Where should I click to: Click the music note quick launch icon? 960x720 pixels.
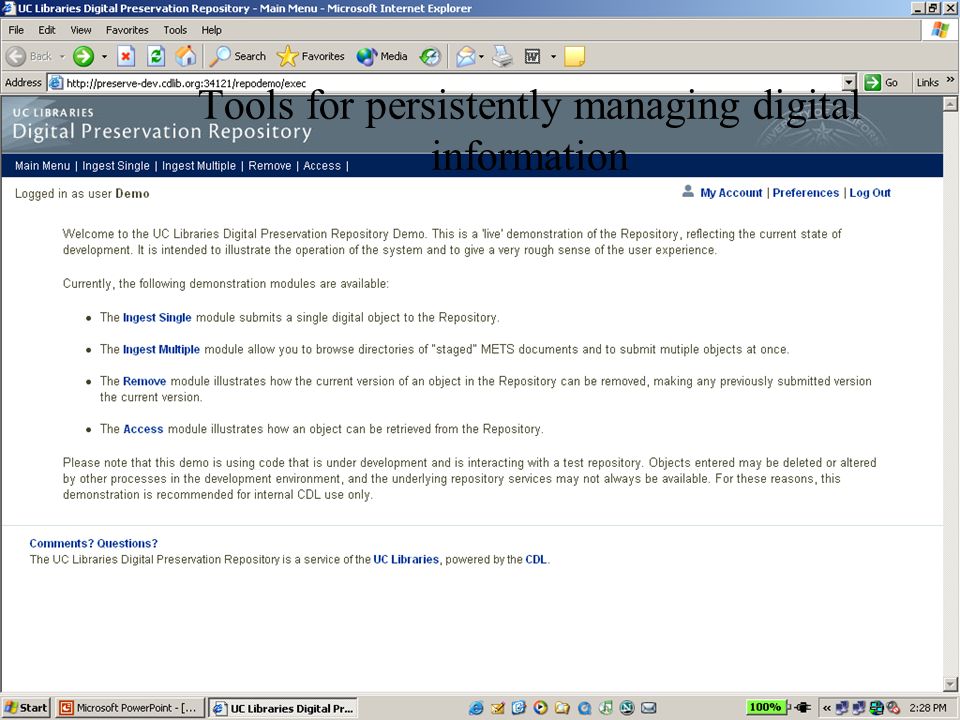(606, 708)
